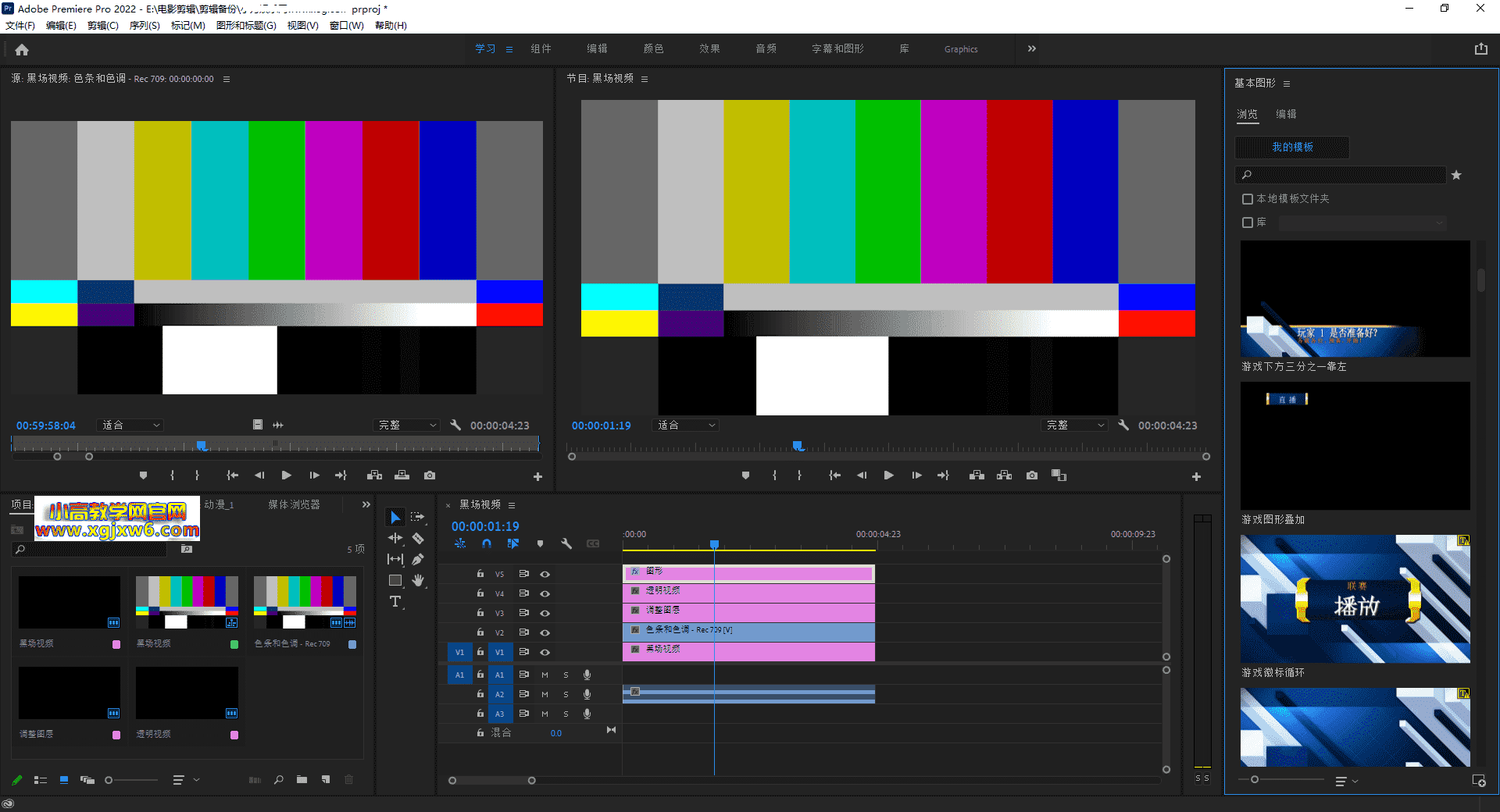Open program monitor resolution dropdown 完整
Viewport: 1500px width, 812px height.
pos(1075,425)
